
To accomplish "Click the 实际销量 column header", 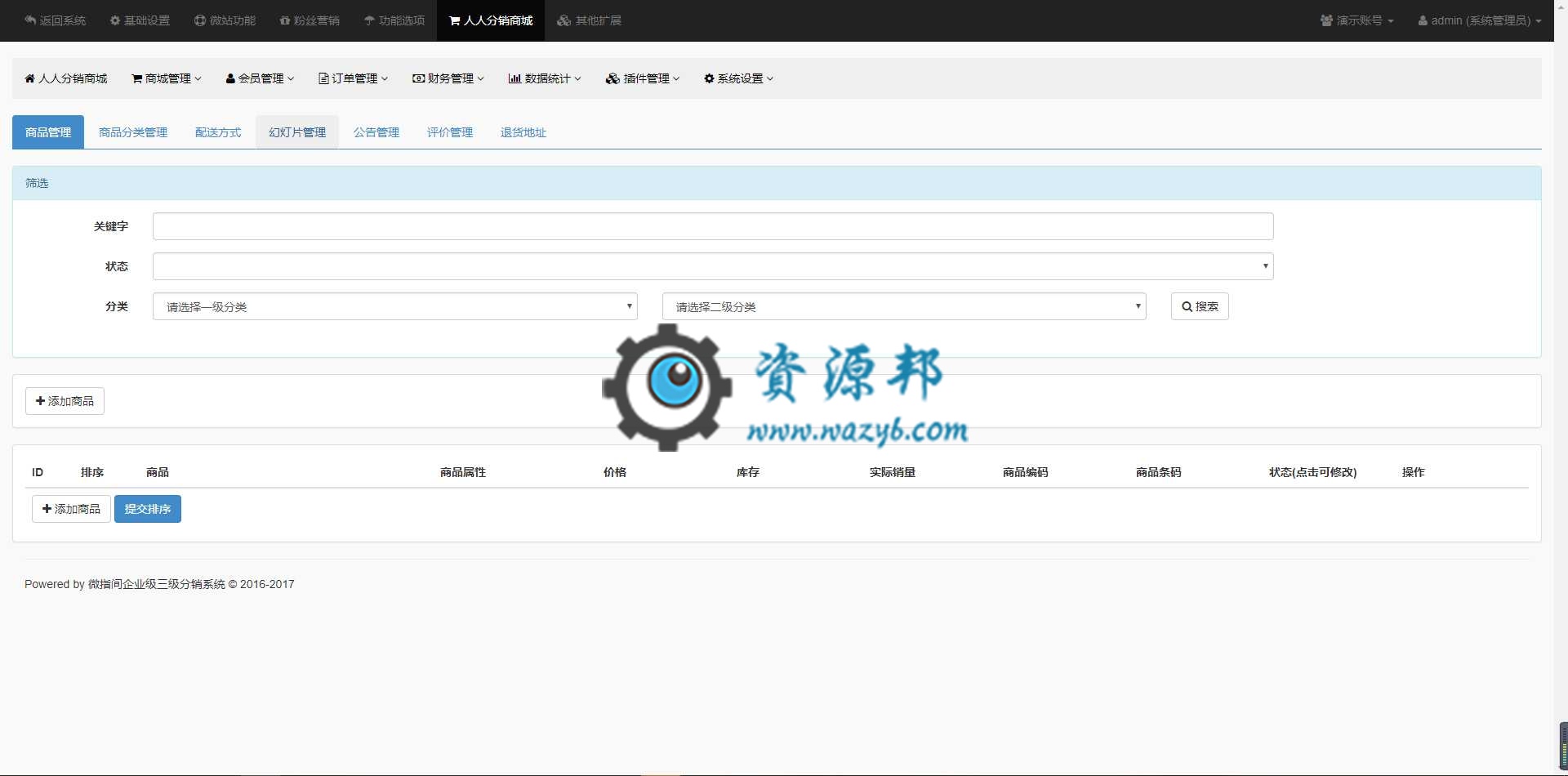I will tap(893, 472).
